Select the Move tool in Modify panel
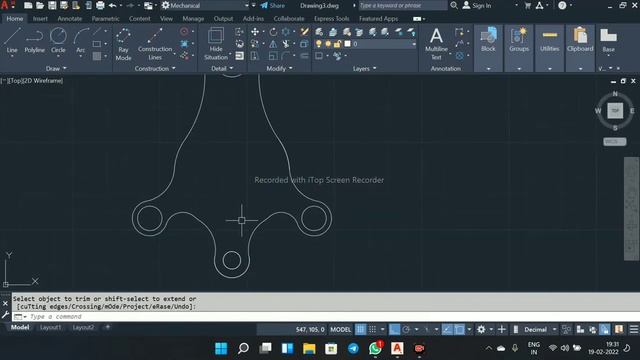This screenshot has height=360, width=640. tap(255, 32)
